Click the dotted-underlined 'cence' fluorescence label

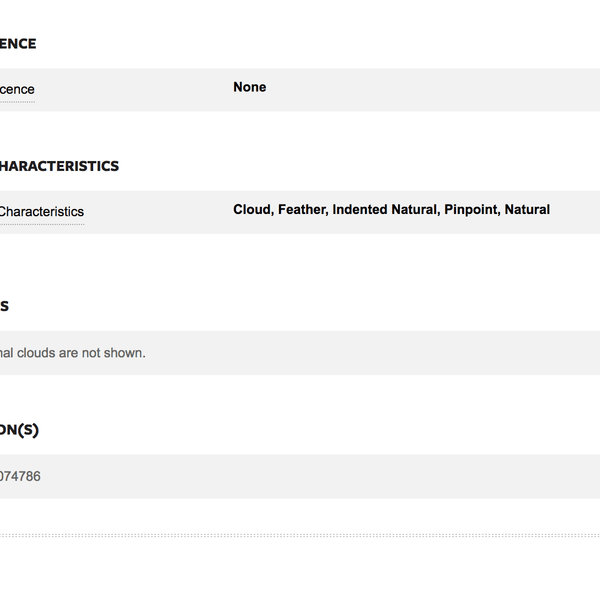(x=17, y=89)
